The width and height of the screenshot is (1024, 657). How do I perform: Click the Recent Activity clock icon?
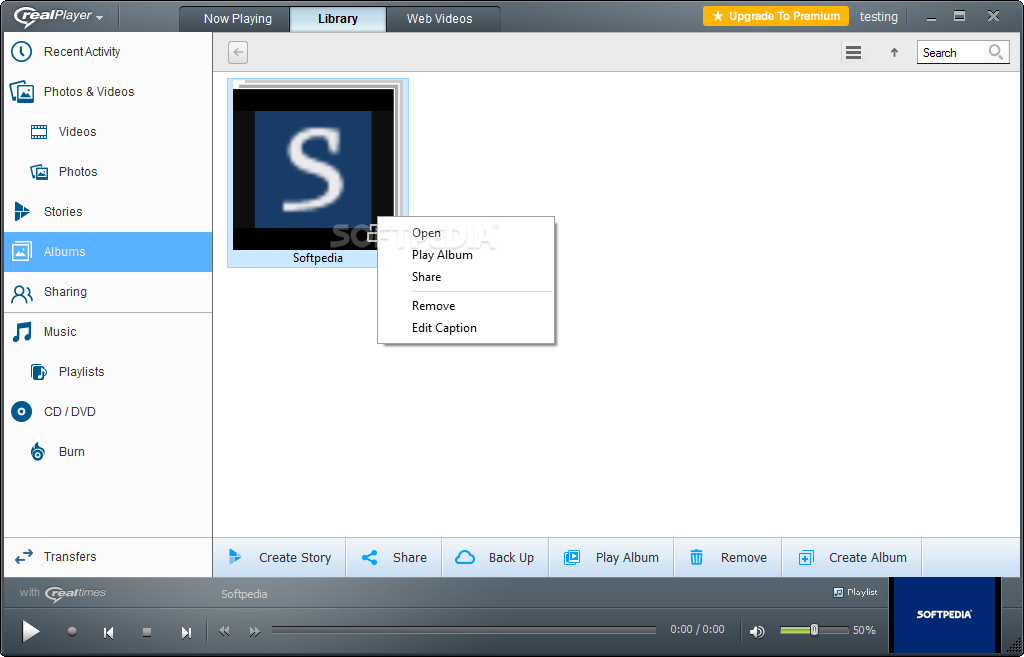coord(22,52)
